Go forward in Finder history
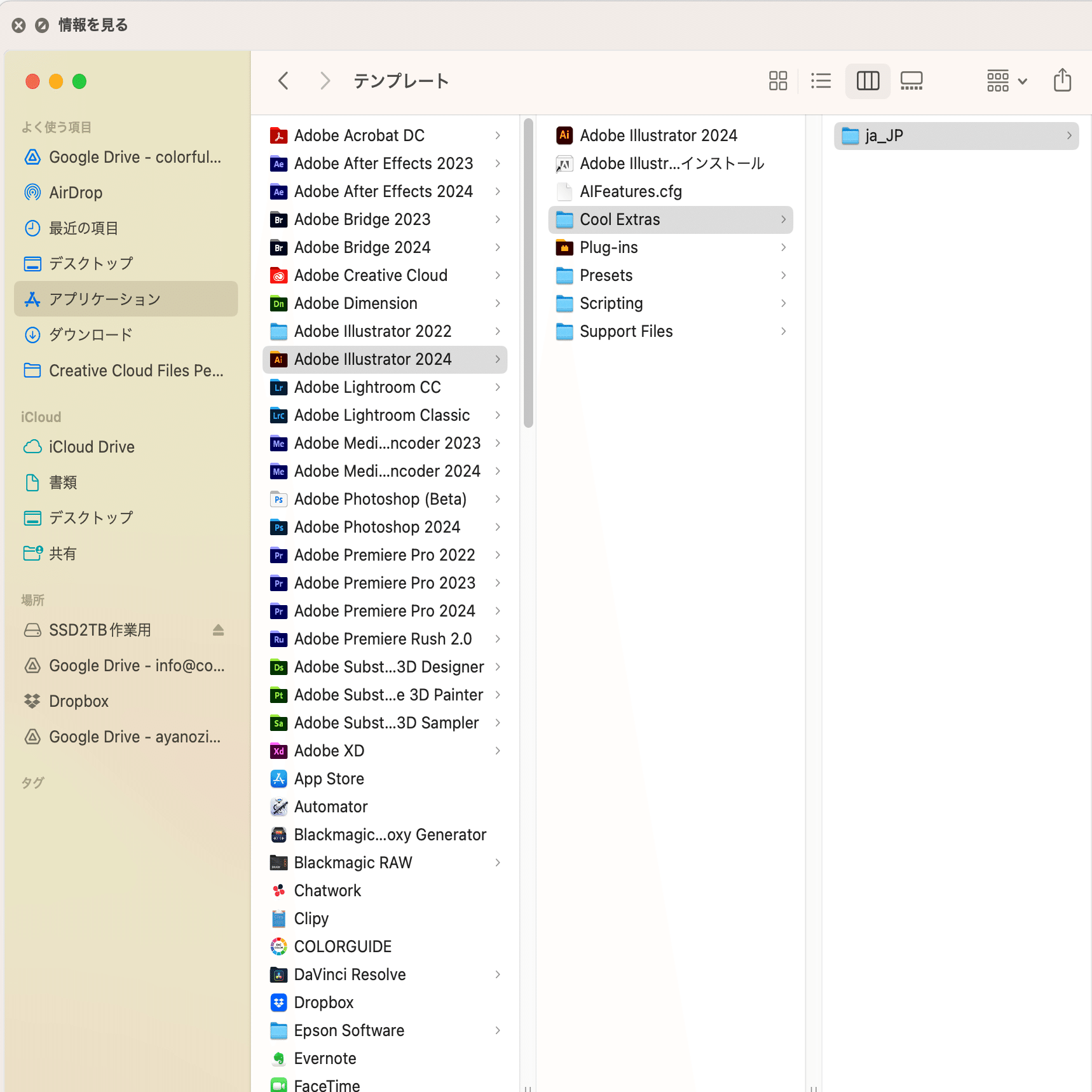The height and width of the screenshot is (1092, 1092). [325, 81]
